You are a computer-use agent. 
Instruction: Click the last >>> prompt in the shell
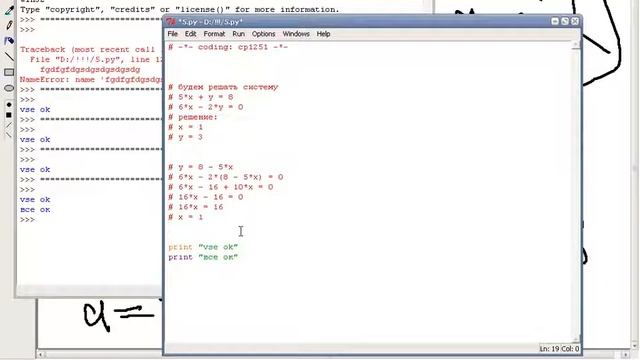tap(27, 220)
